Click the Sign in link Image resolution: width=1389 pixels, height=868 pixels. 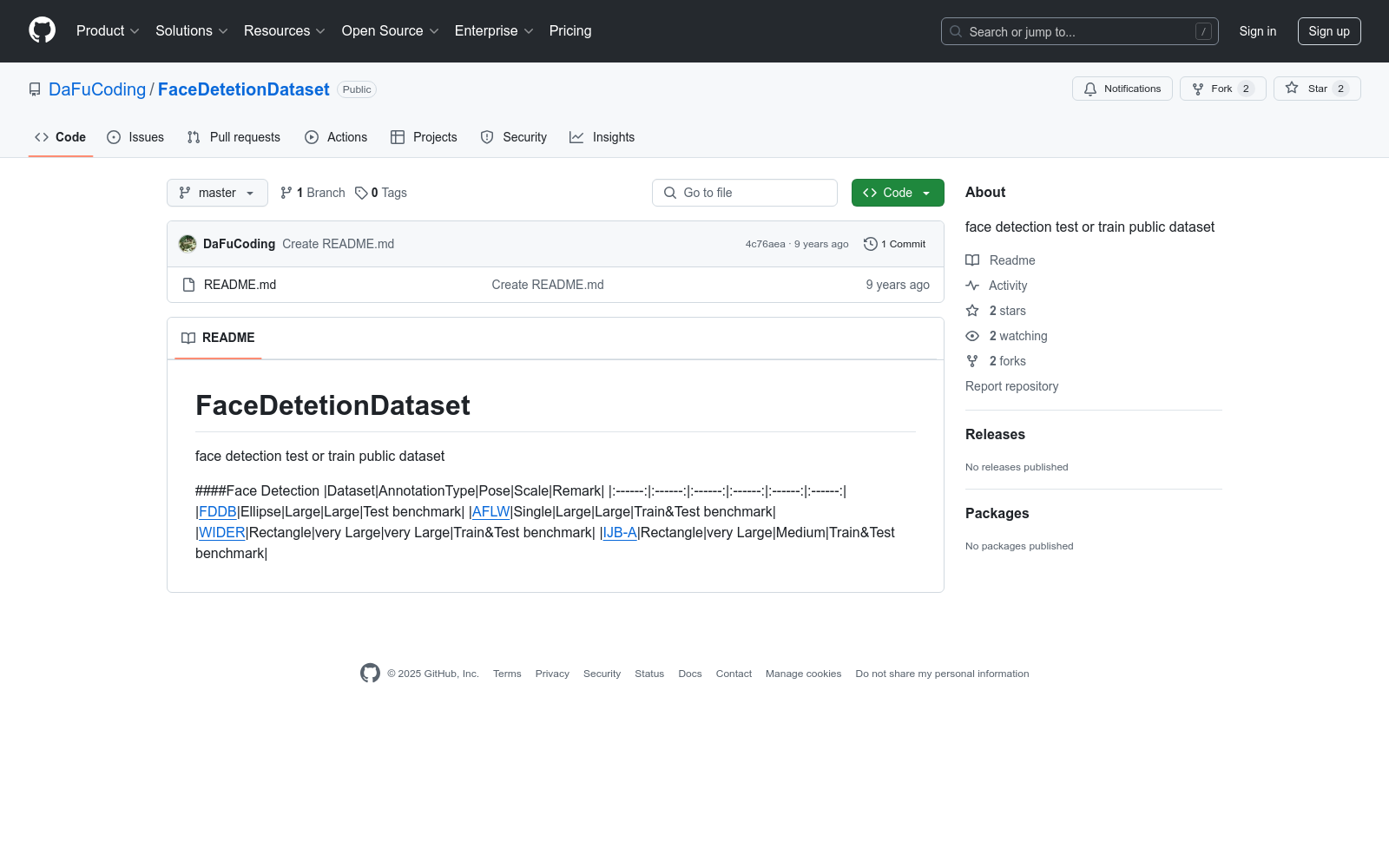[1258, 31]
